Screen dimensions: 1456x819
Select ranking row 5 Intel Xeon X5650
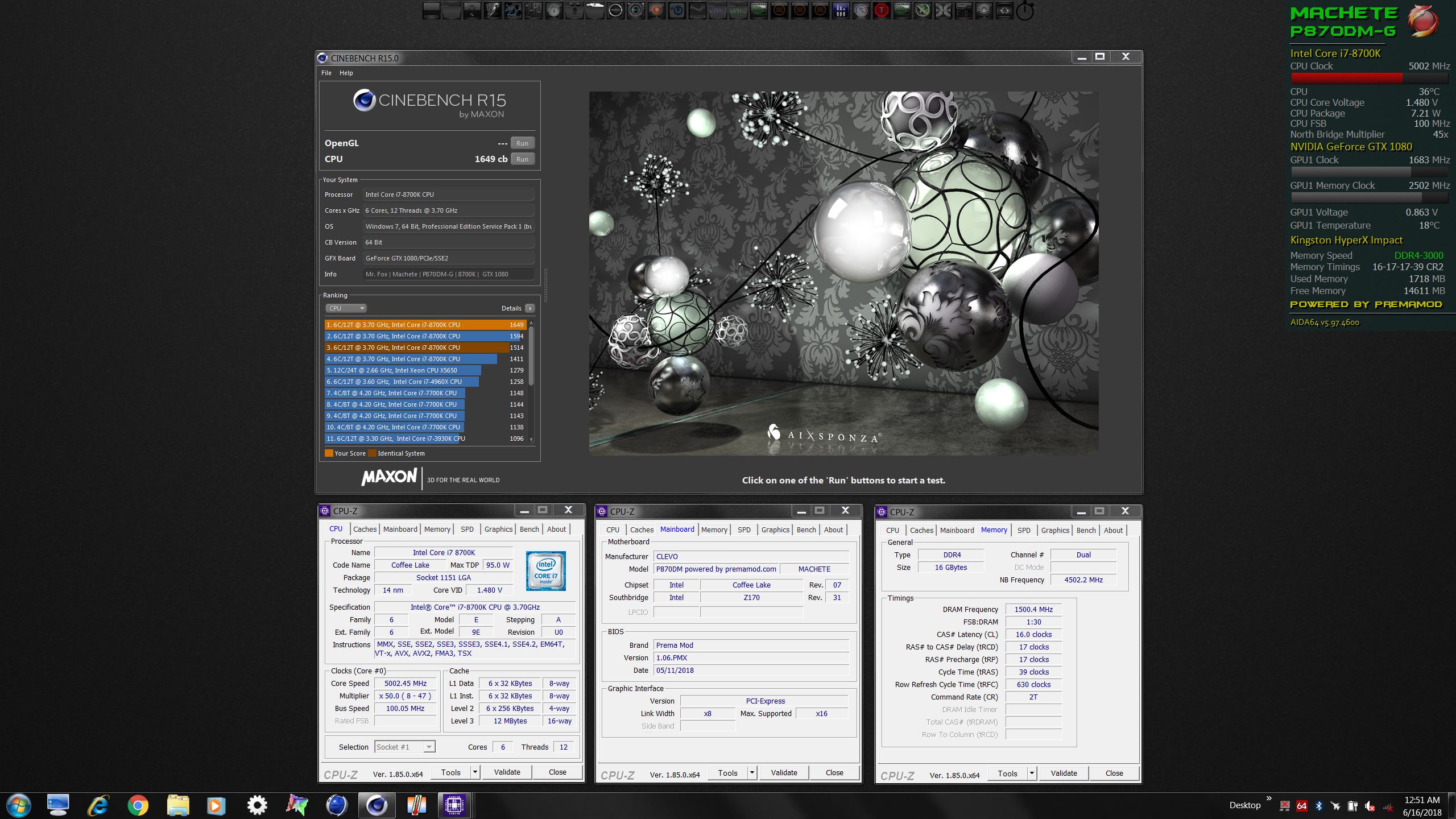pos(424,370)
